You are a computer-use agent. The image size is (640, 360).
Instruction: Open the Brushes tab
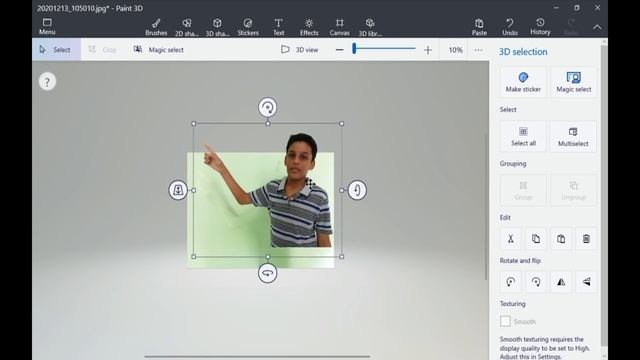click(156, 27)
